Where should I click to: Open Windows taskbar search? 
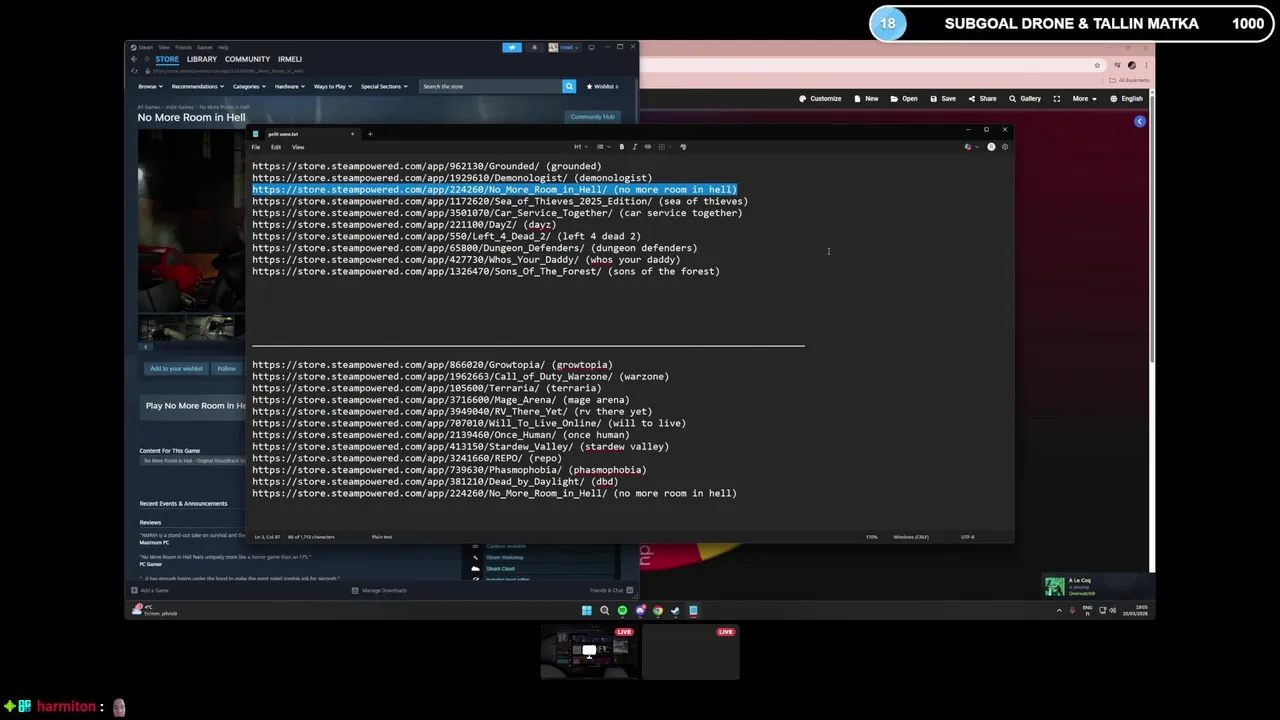point(604,610)
